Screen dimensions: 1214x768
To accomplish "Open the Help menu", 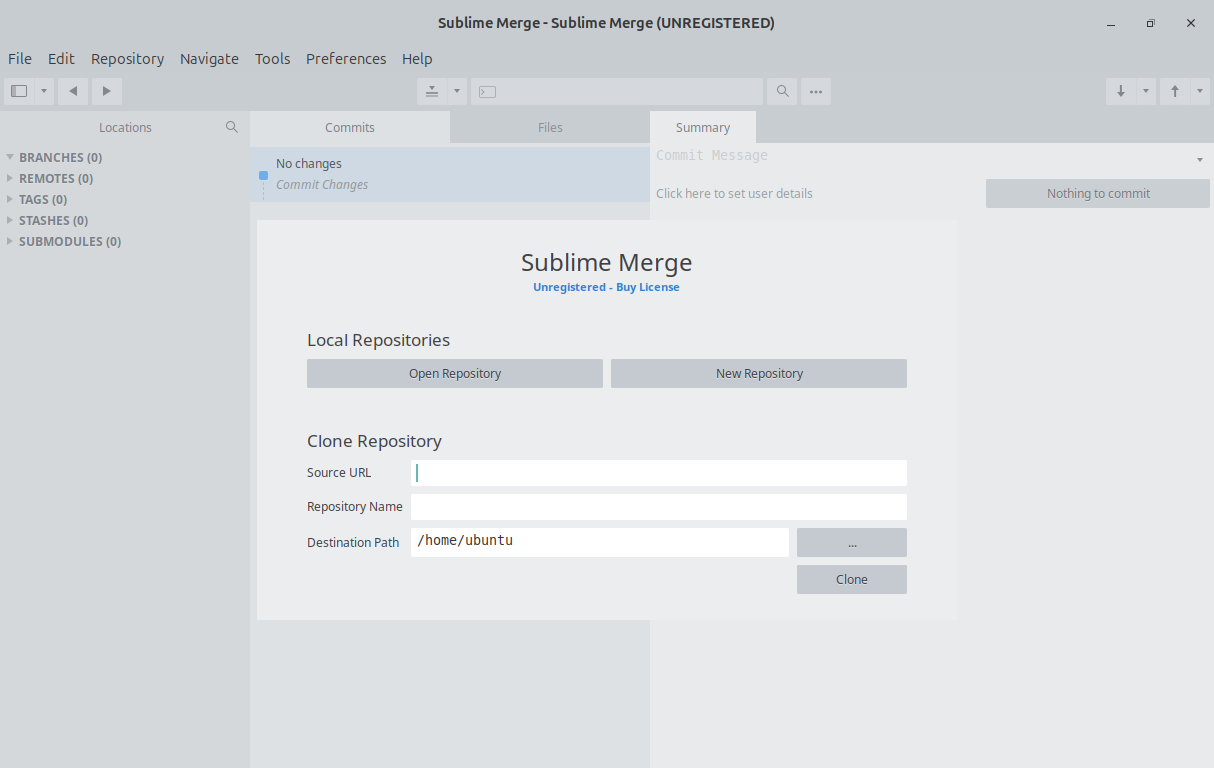I will click(417, 59).
